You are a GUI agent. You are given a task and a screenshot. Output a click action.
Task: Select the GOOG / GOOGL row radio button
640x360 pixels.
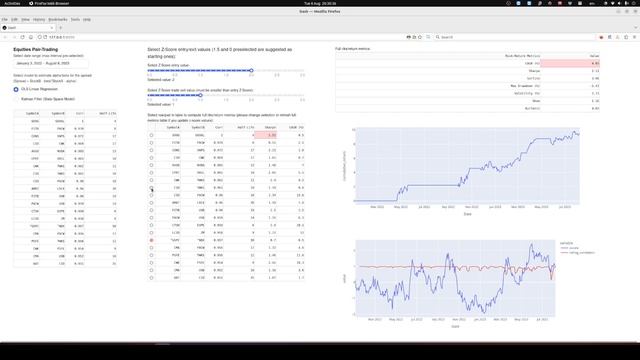[x=151, y=135]
